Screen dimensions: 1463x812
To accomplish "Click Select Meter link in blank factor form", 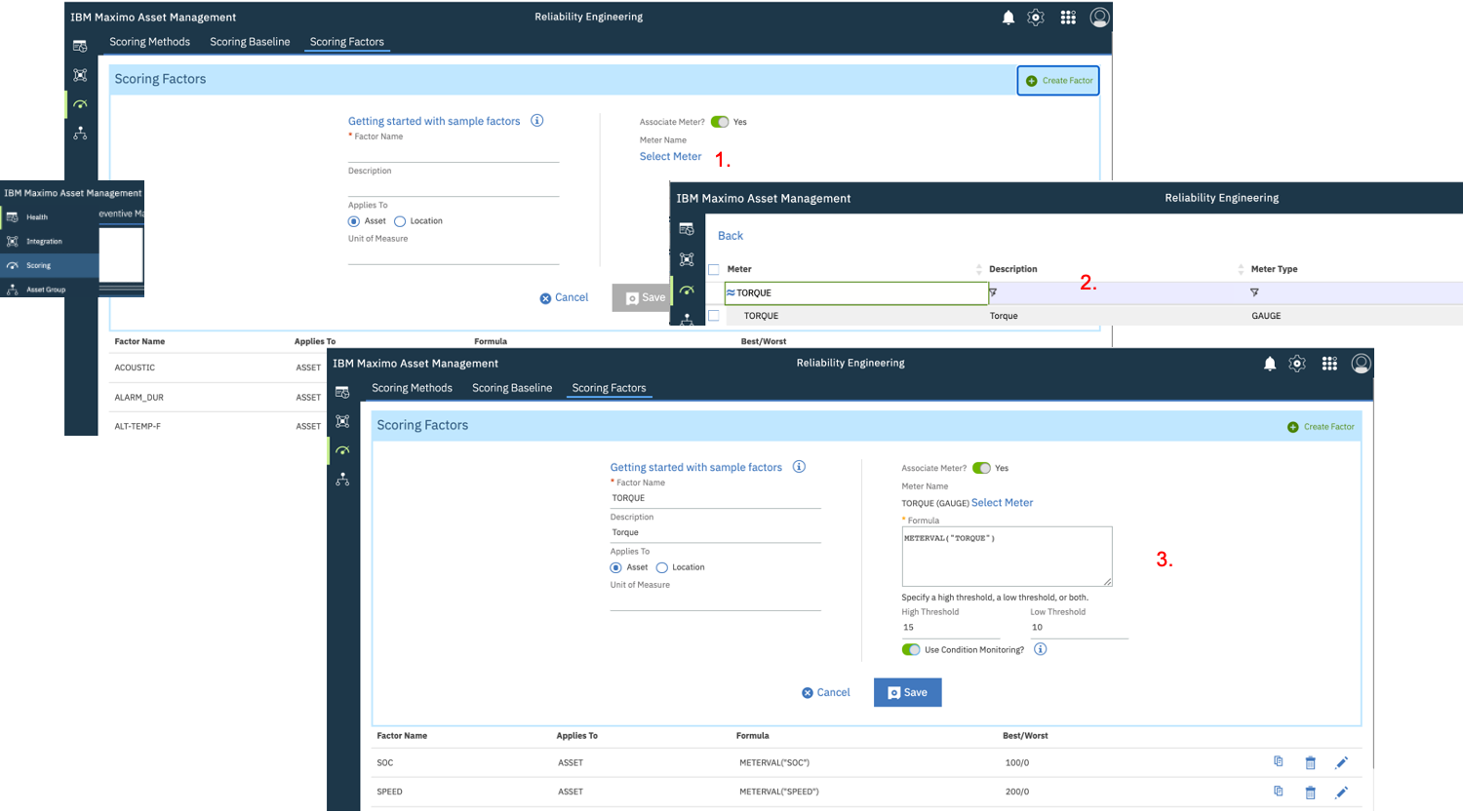I will point(670,157).
